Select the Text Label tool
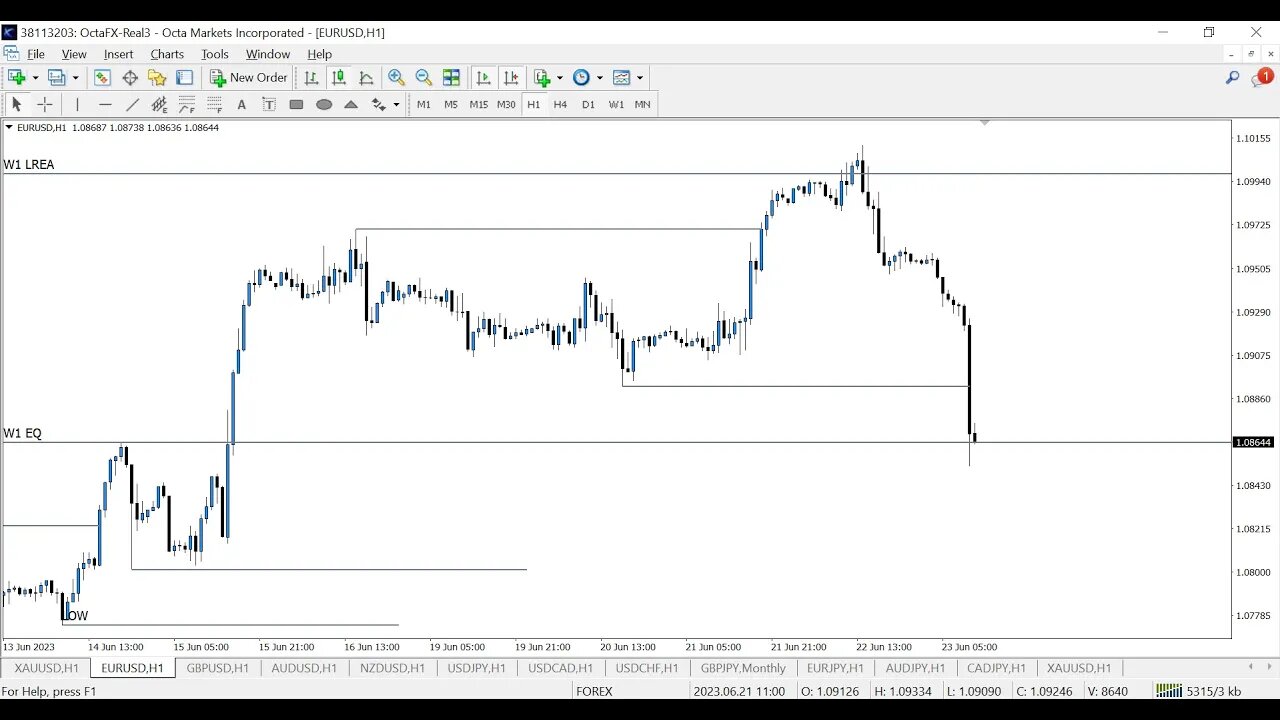The height and width of the screenshot is (720, 1280). [269, 104]
